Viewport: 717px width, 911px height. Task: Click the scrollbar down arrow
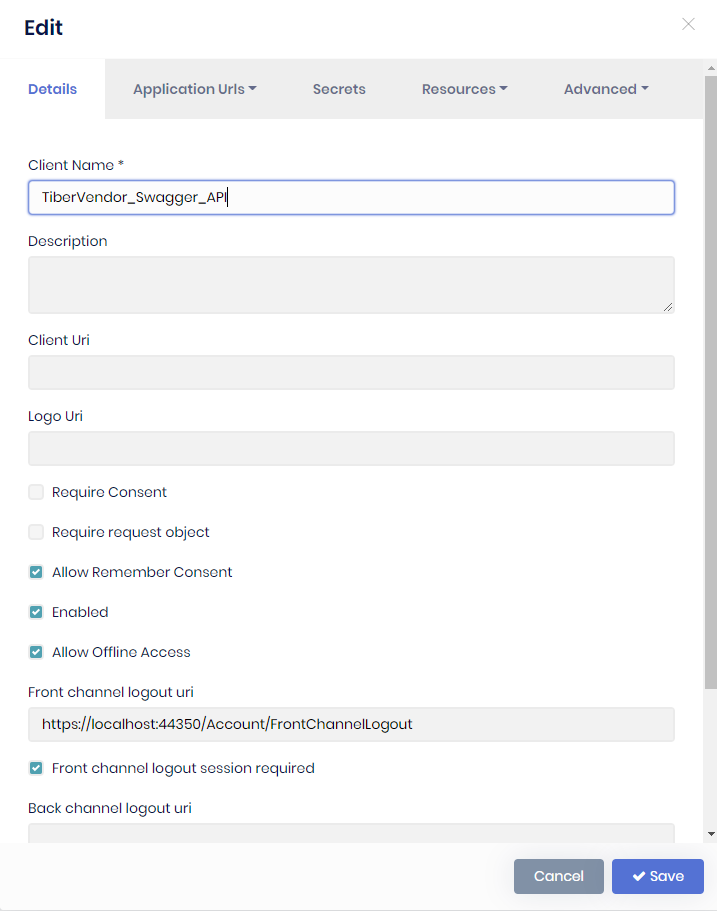click(x=710, y=833)
